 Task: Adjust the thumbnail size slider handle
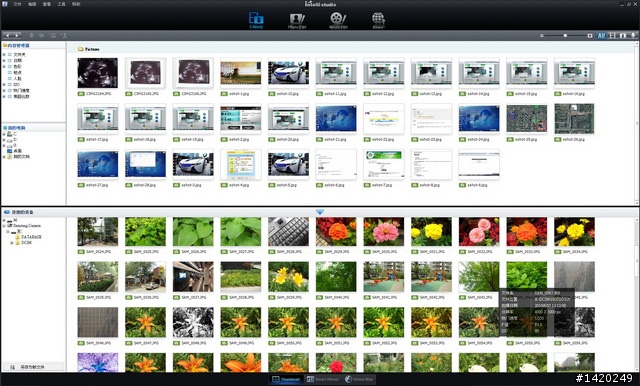565,35
